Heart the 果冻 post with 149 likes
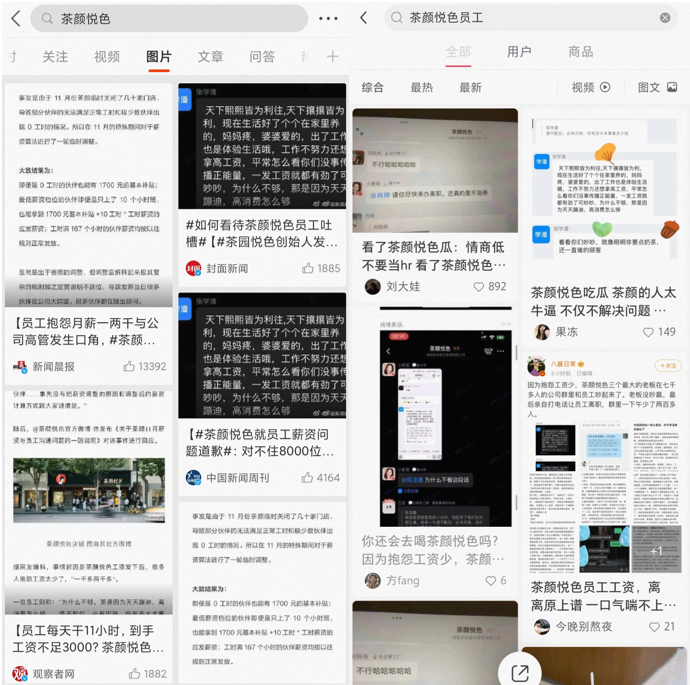This screenshot has width=690, height=685. pyautogui.click(x=648, y=332)
